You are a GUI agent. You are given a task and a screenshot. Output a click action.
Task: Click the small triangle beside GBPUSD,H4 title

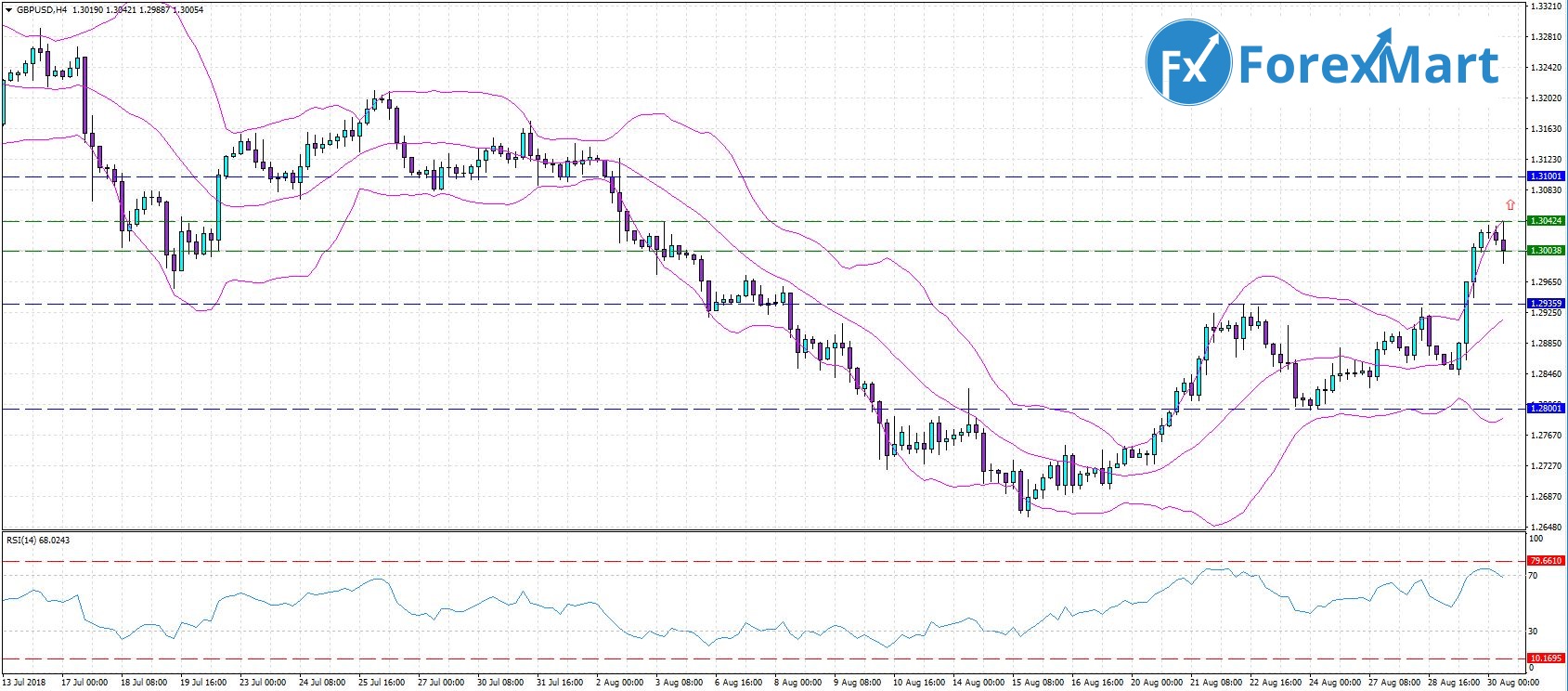[x=8, y=10]
